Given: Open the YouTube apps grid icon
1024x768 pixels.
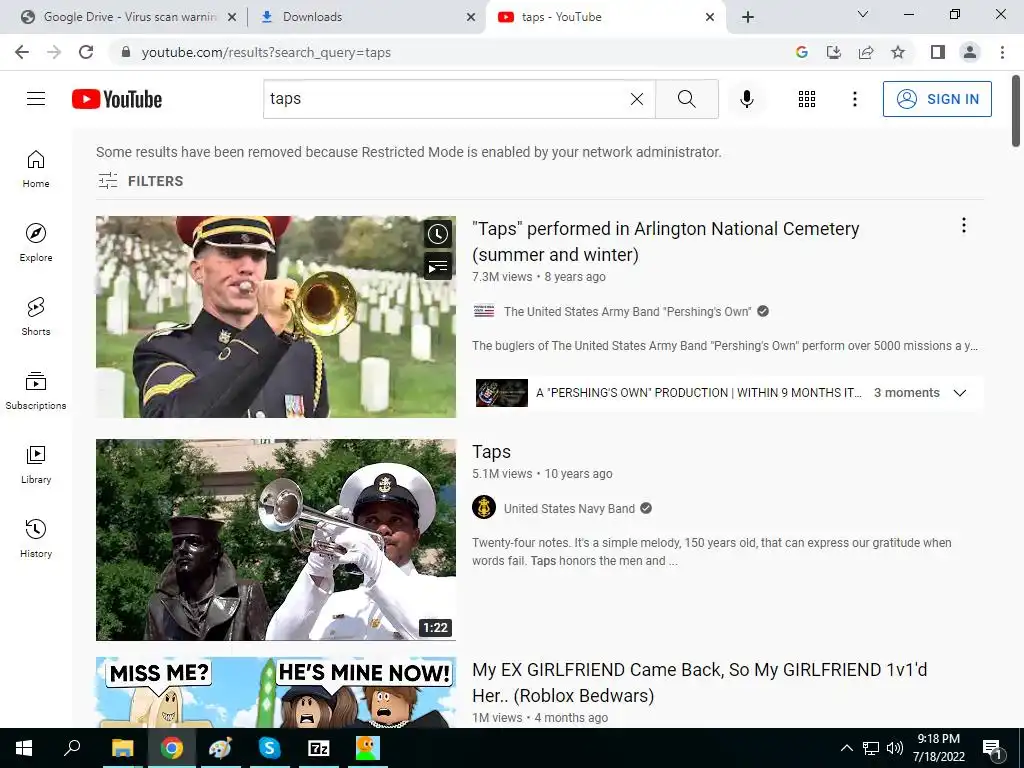Looking at the screenshot, I should 807,99.
